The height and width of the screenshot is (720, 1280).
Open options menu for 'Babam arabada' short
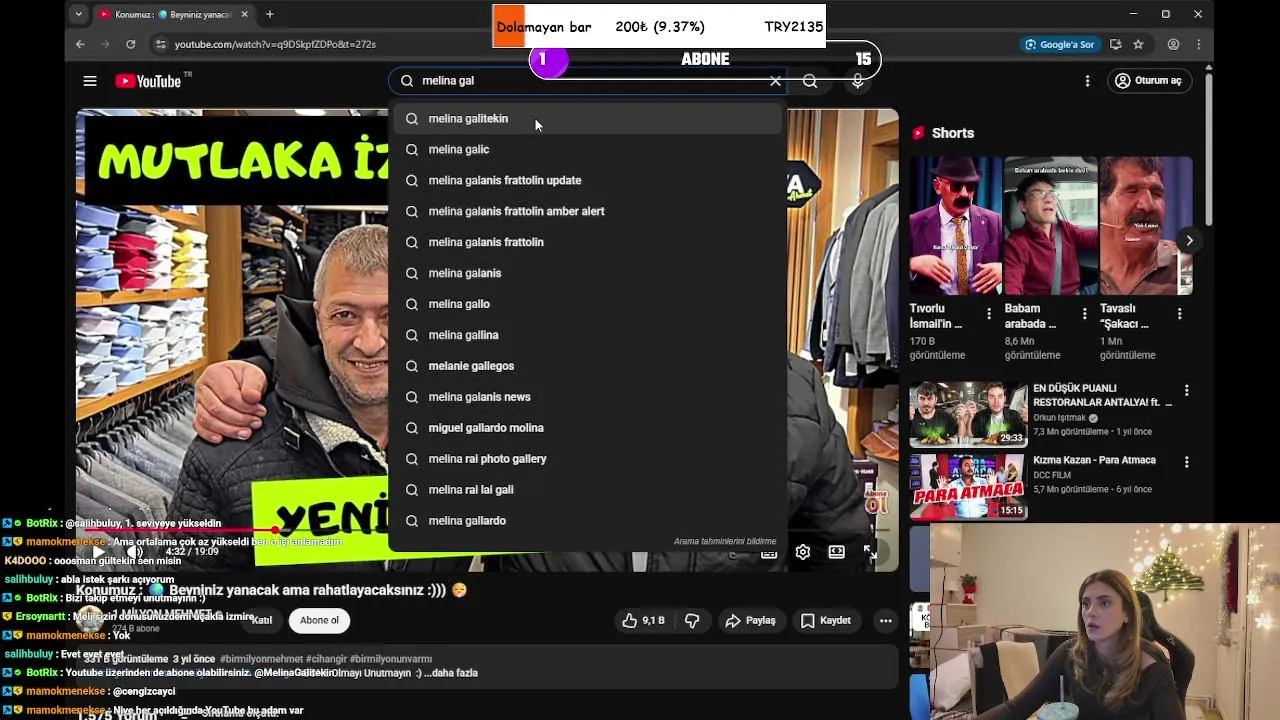click(x=1084, y=314)
